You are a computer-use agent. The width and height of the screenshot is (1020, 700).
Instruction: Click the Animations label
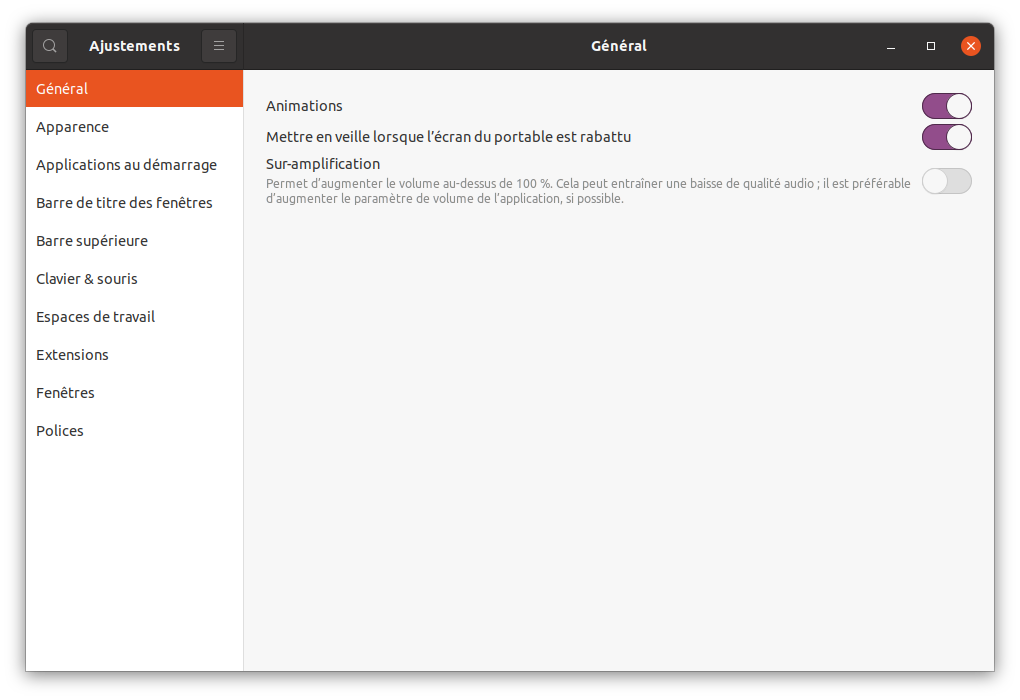tap(304, 106)
